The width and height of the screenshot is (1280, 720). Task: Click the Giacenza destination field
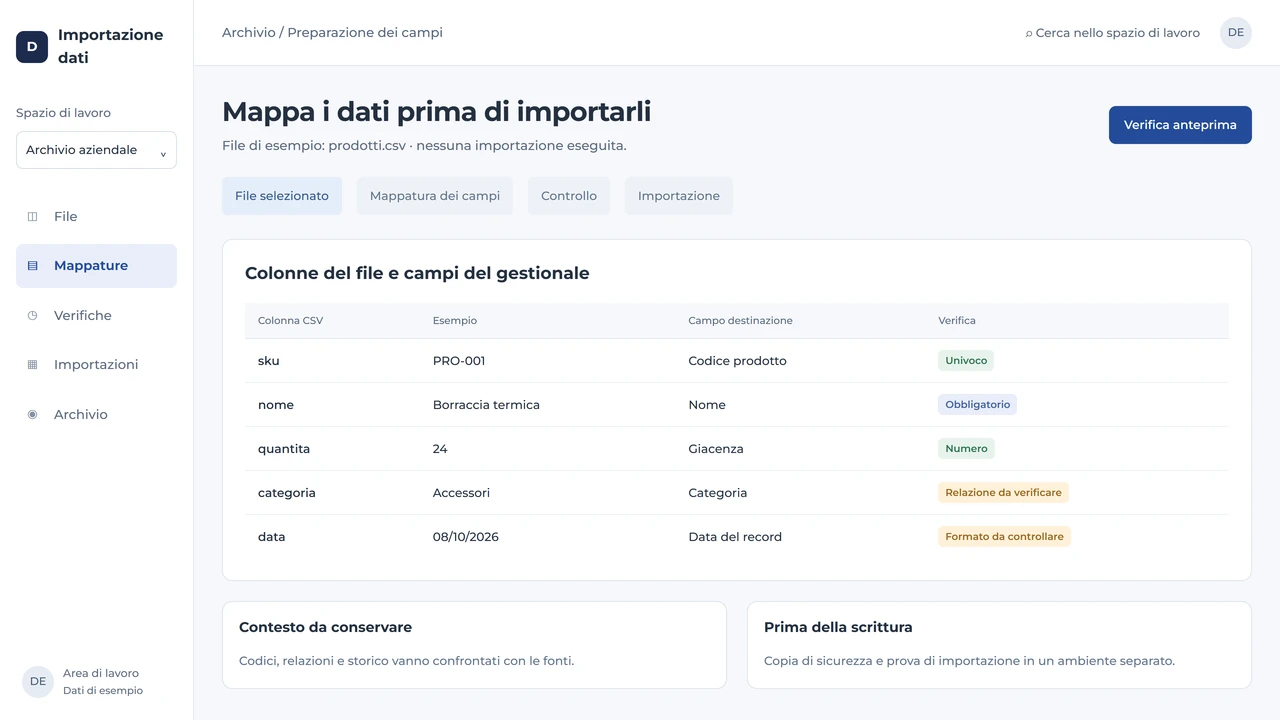[716, 449]
